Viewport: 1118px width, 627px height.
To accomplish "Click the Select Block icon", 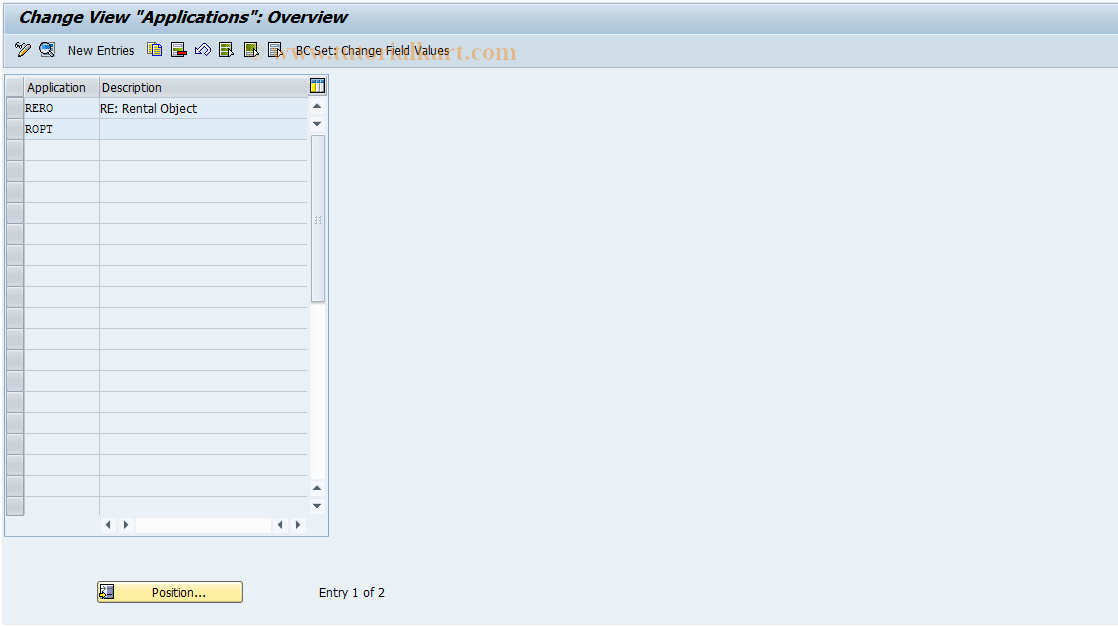I will pyautogui.click(x=251, y=50).
